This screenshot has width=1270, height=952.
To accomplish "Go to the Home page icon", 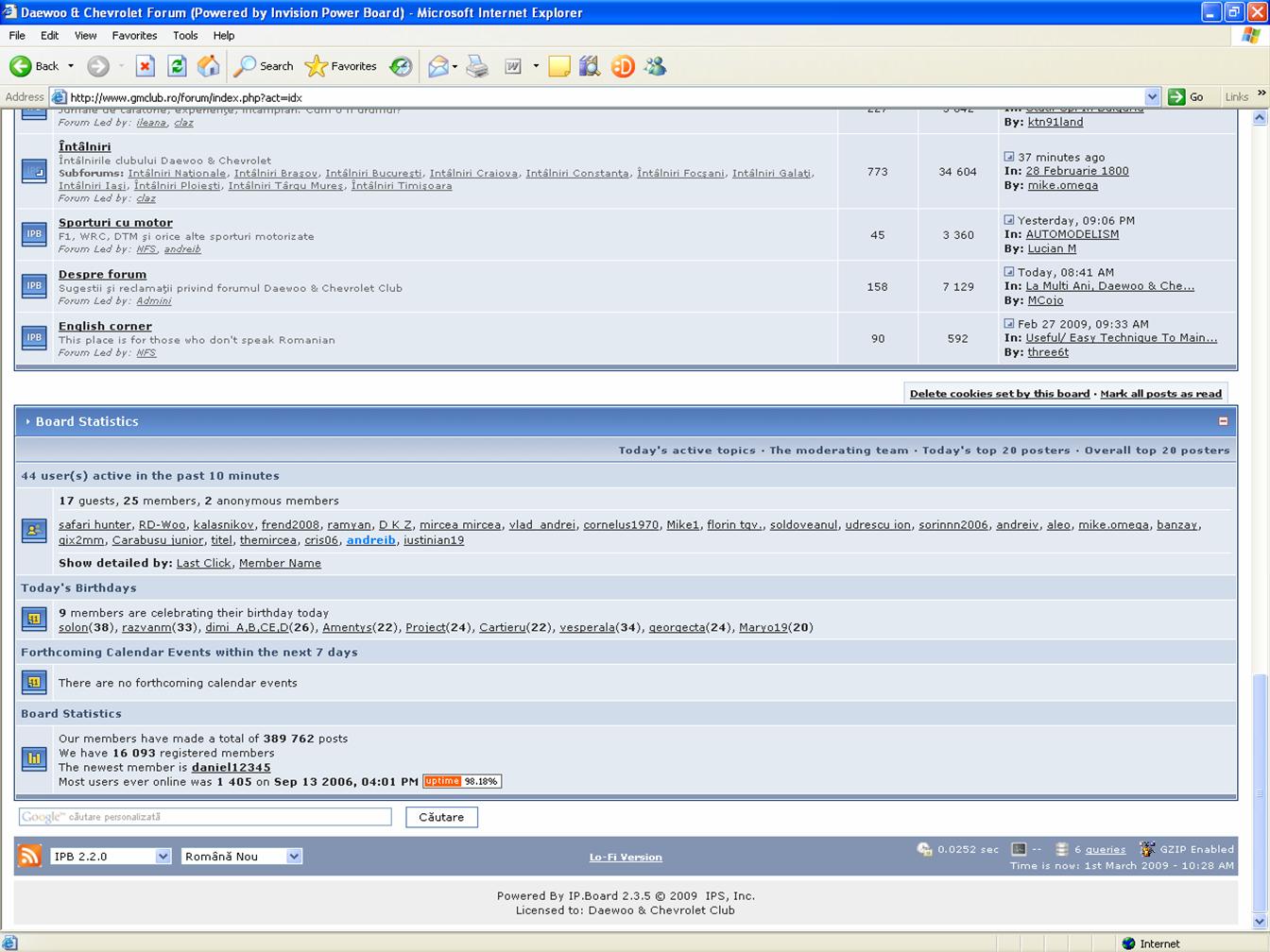I will pos(209,66).
